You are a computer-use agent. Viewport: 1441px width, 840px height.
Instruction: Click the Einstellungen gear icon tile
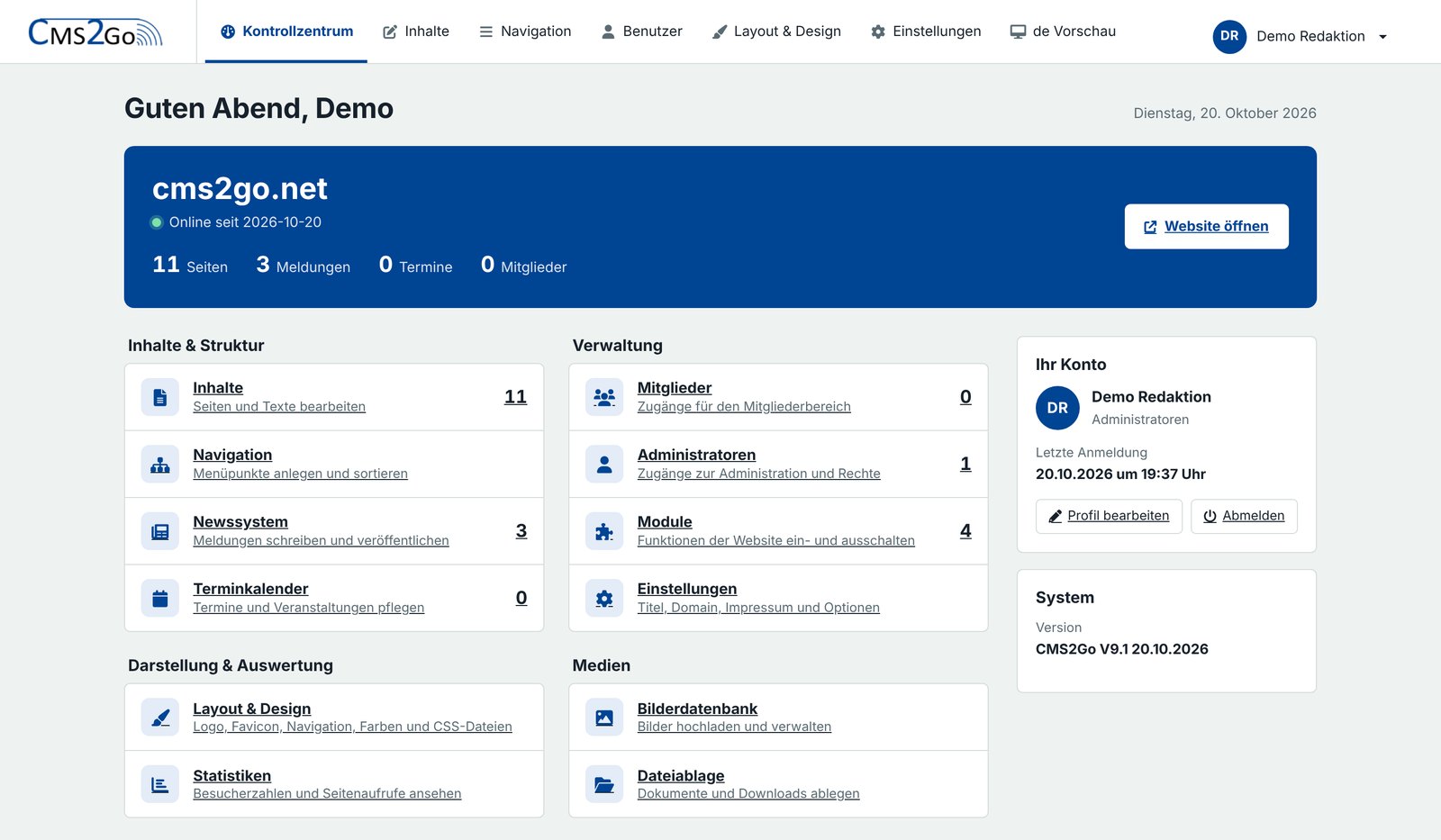tap(604, 598)
